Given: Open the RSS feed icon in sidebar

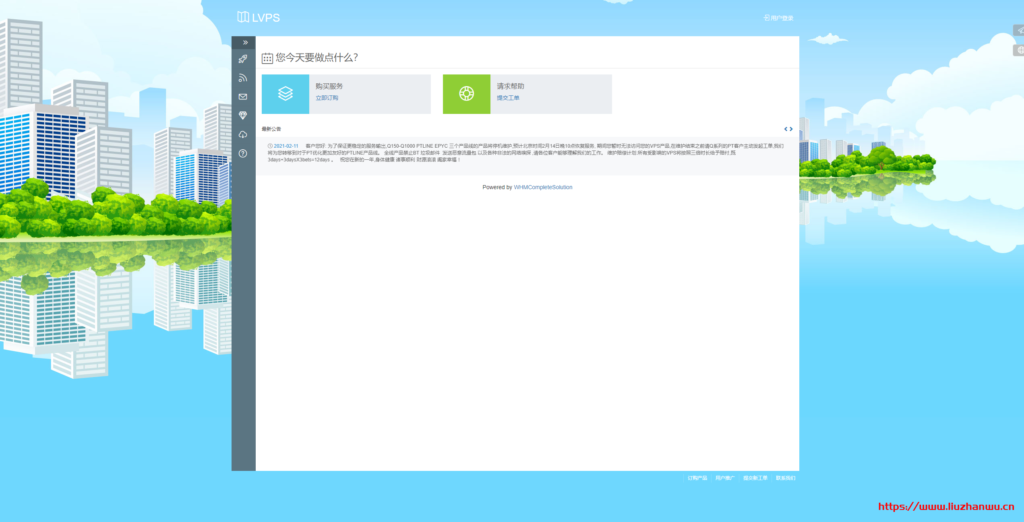Looking at the screenshot, I should (x=243, y=78).
